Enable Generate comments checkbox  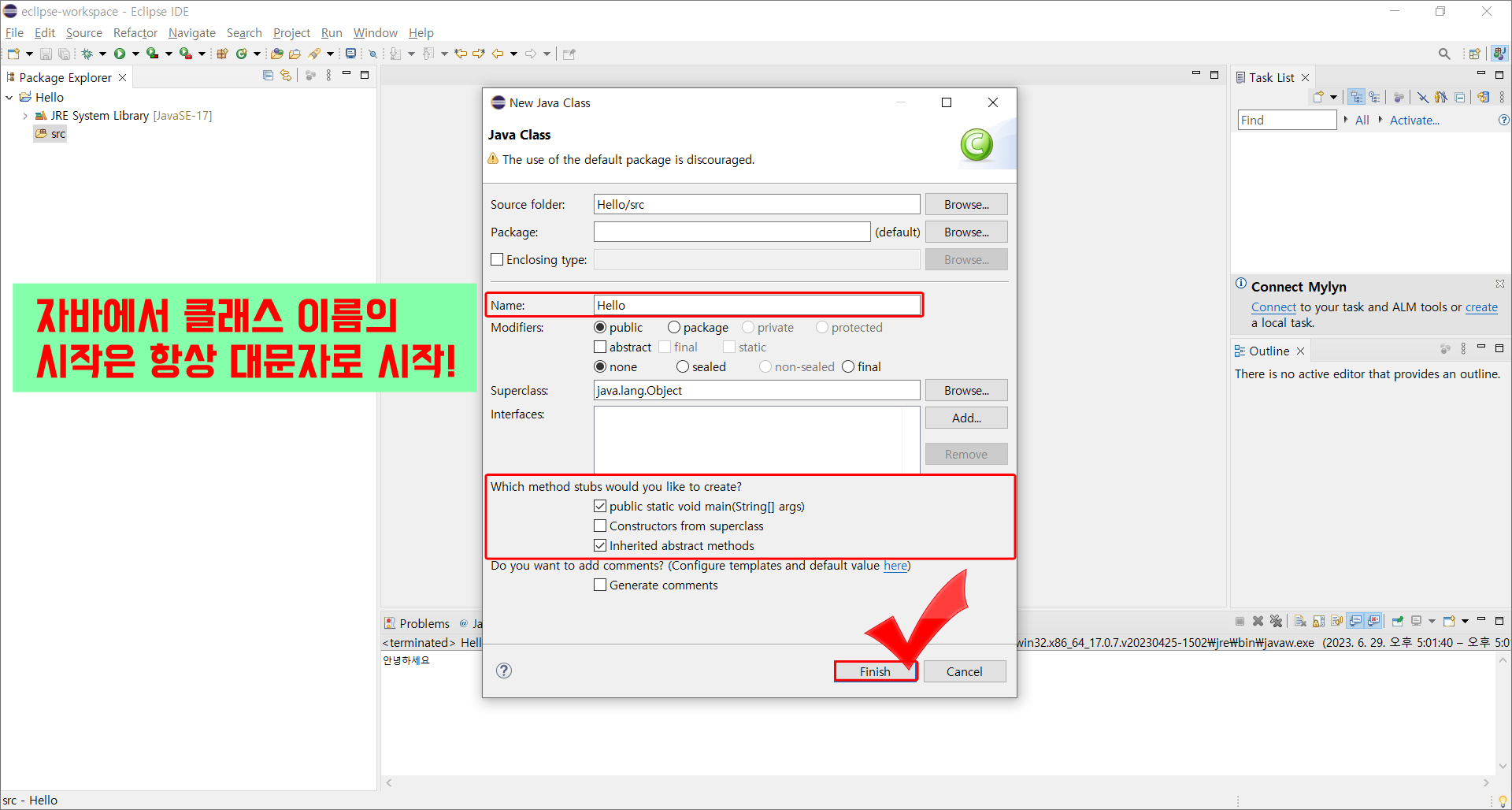pos(600,585)
